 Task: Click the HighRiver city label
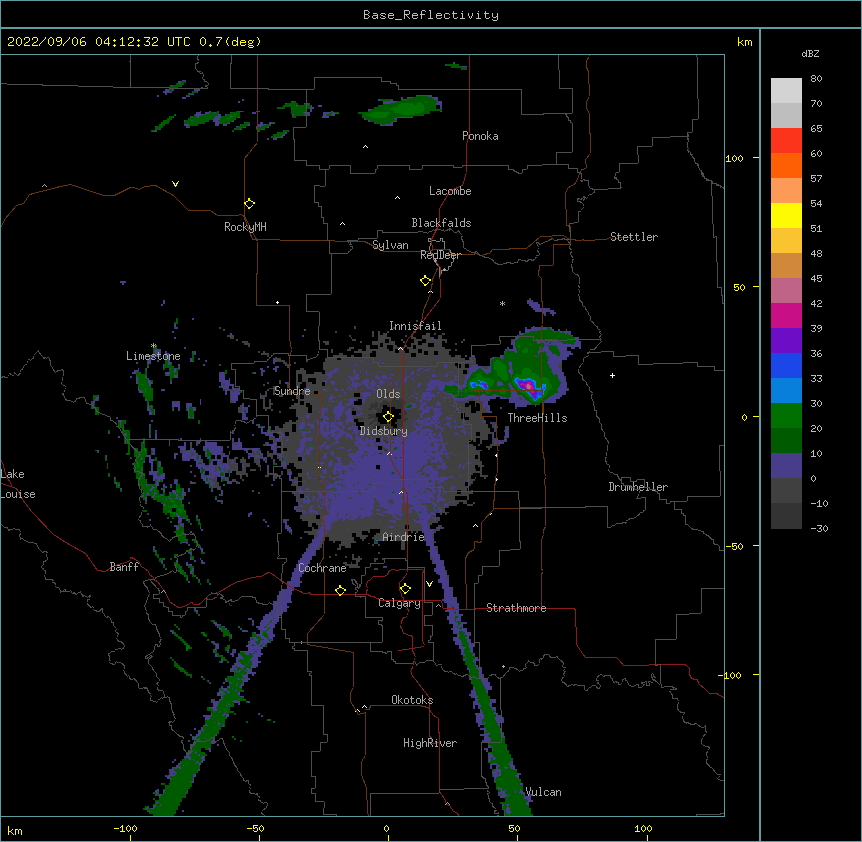(430, 743)
